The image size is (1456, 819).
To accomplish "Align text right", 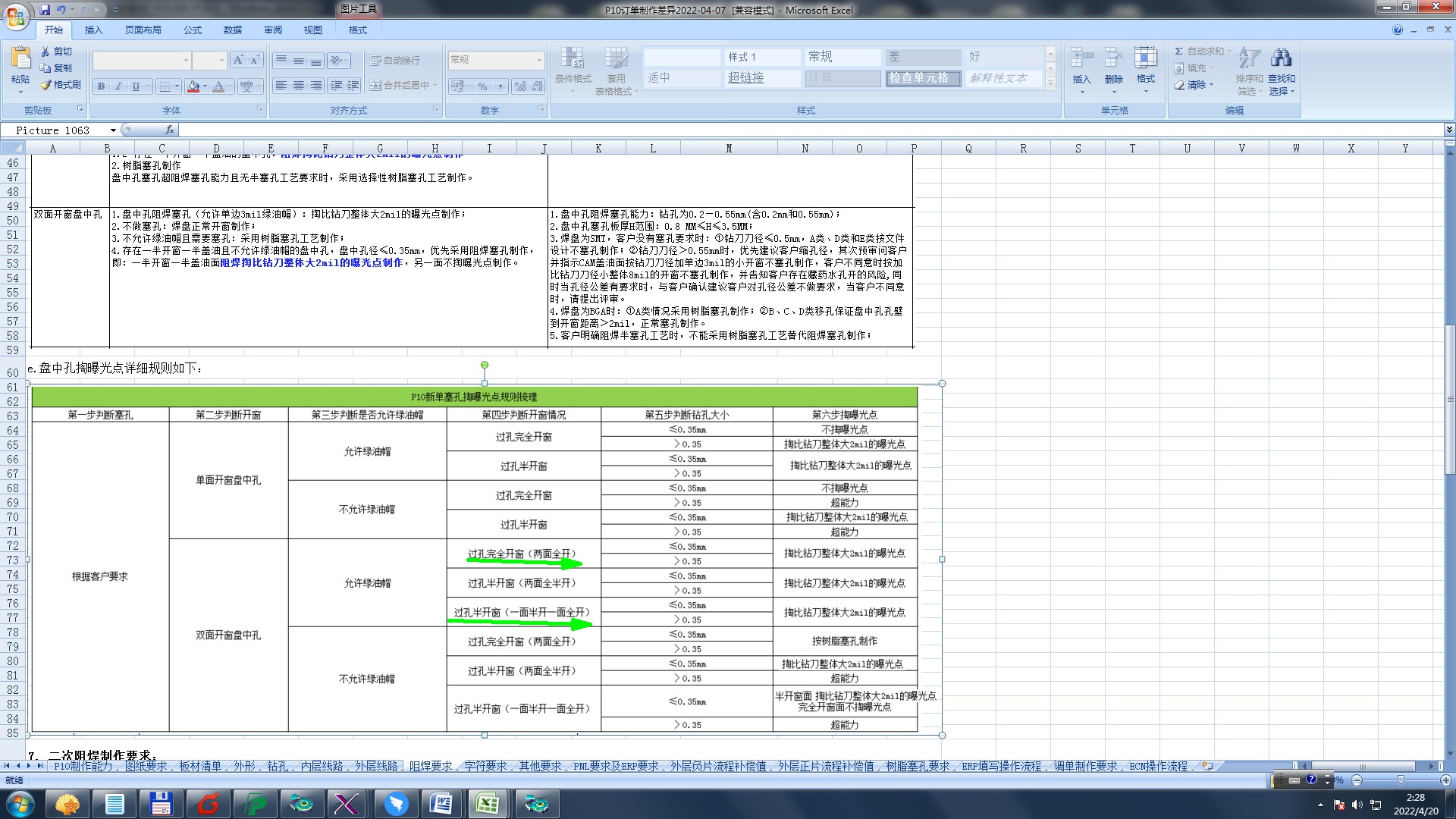I will [x=316, y=86].
